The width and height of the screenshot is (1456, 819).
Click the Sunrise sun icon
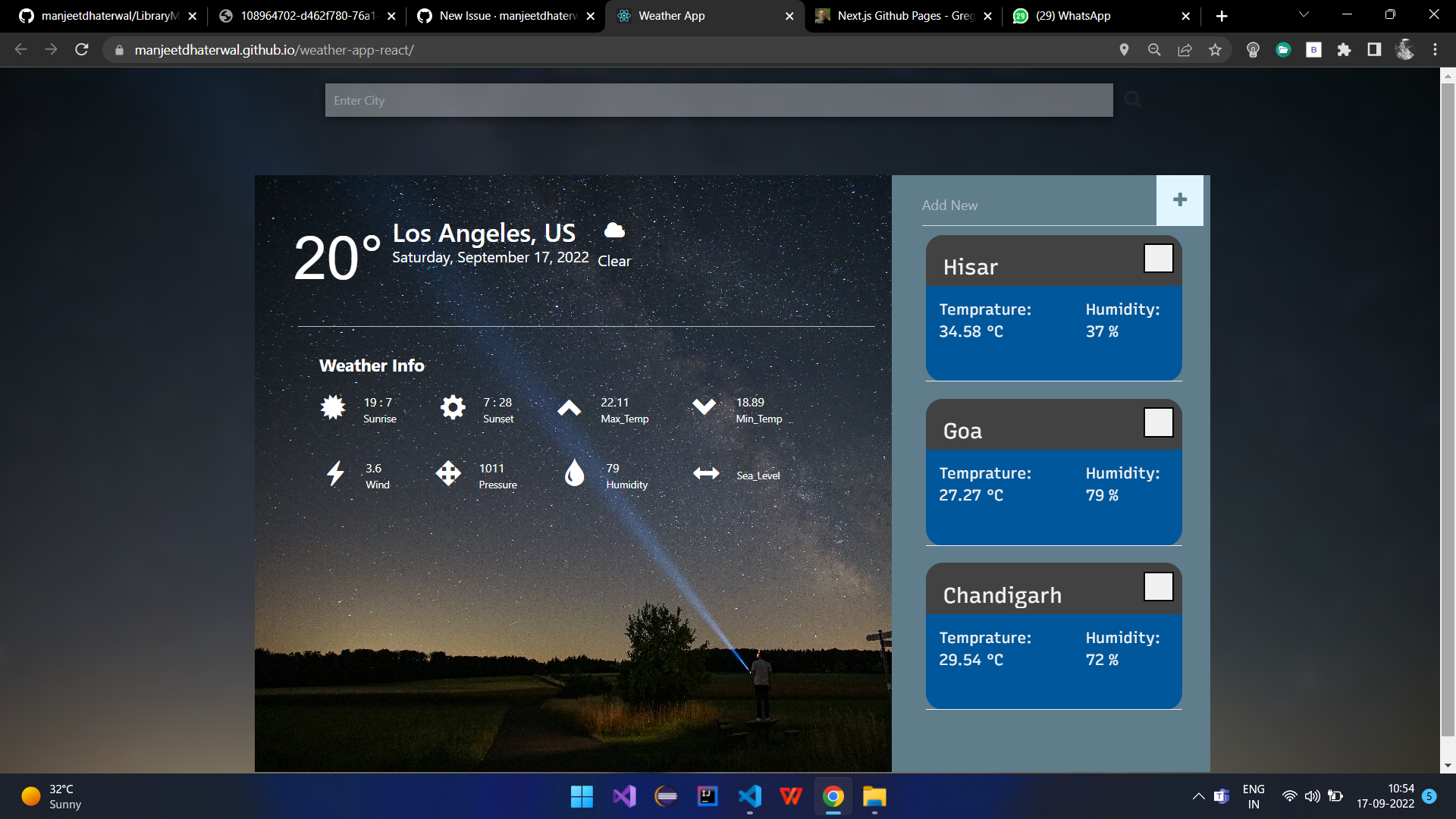pyautogui.click(x=333, y=407)
